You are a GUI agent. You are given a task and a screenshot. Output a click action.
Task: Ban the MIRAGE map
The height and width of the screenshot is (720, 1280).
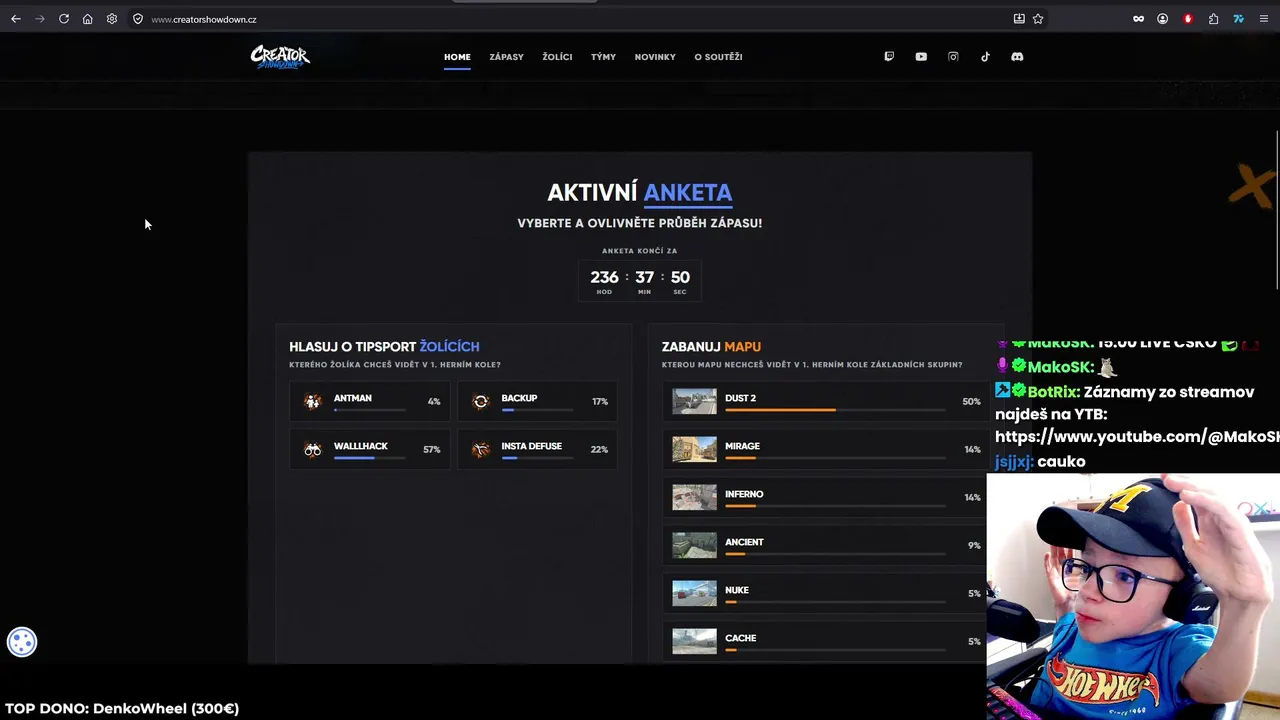[x=825, y=449]
